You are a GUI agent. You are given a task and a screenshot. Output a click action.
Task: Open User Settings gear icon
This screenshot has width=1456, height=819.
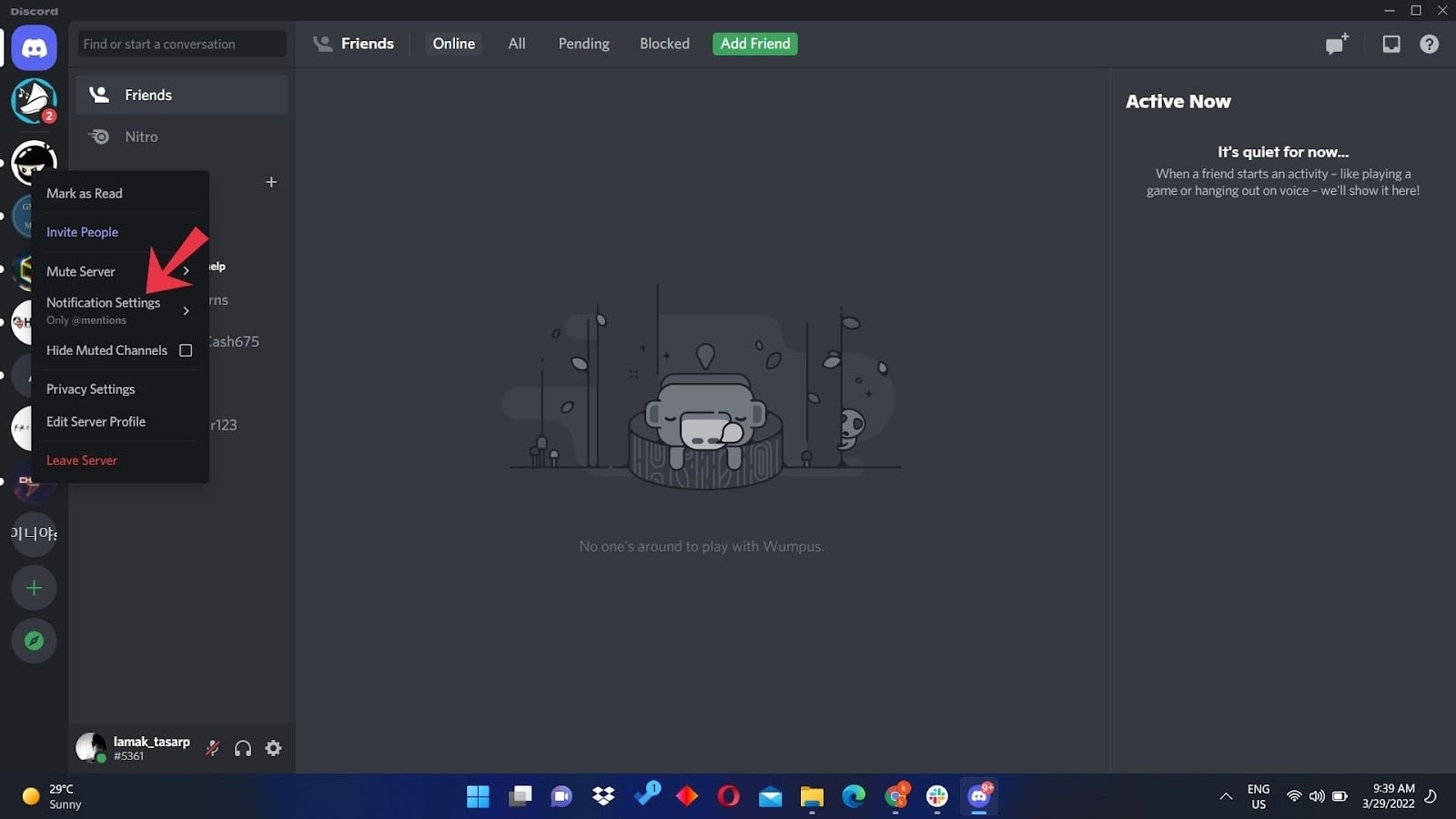coord(273,748)
